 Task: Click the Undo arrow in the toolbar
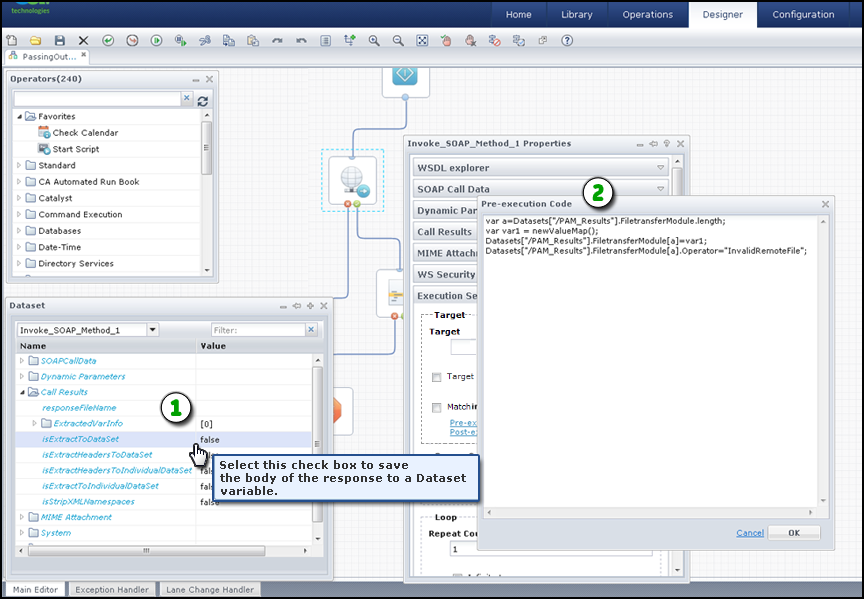[x=301, y=41]
